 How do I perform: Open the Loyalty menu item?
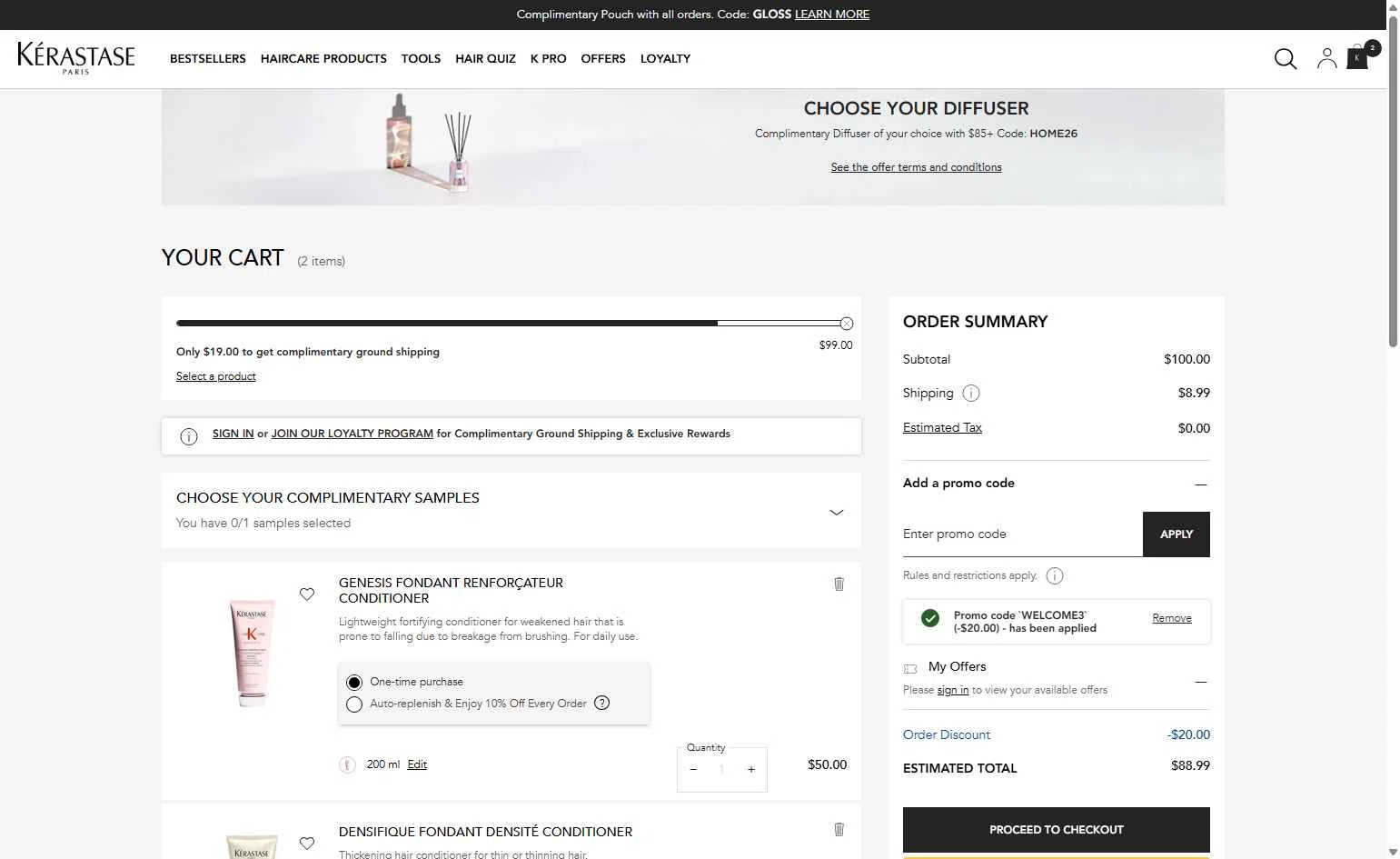pos(665,58)
